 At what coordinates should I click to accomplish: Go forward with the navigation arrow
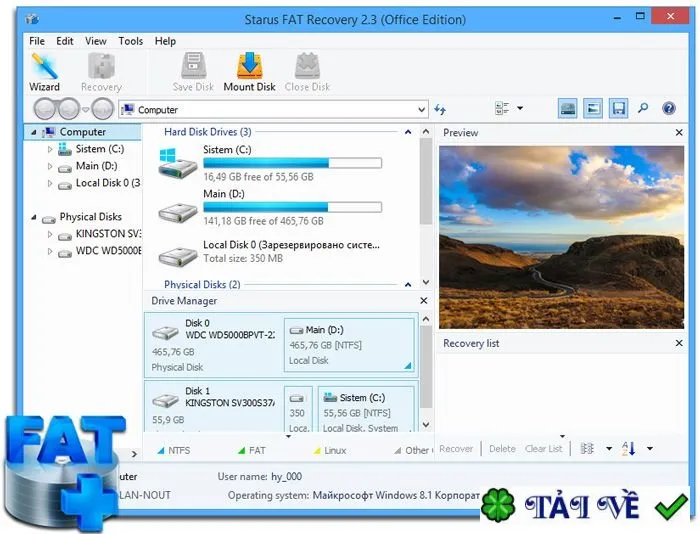click(69, 109)
